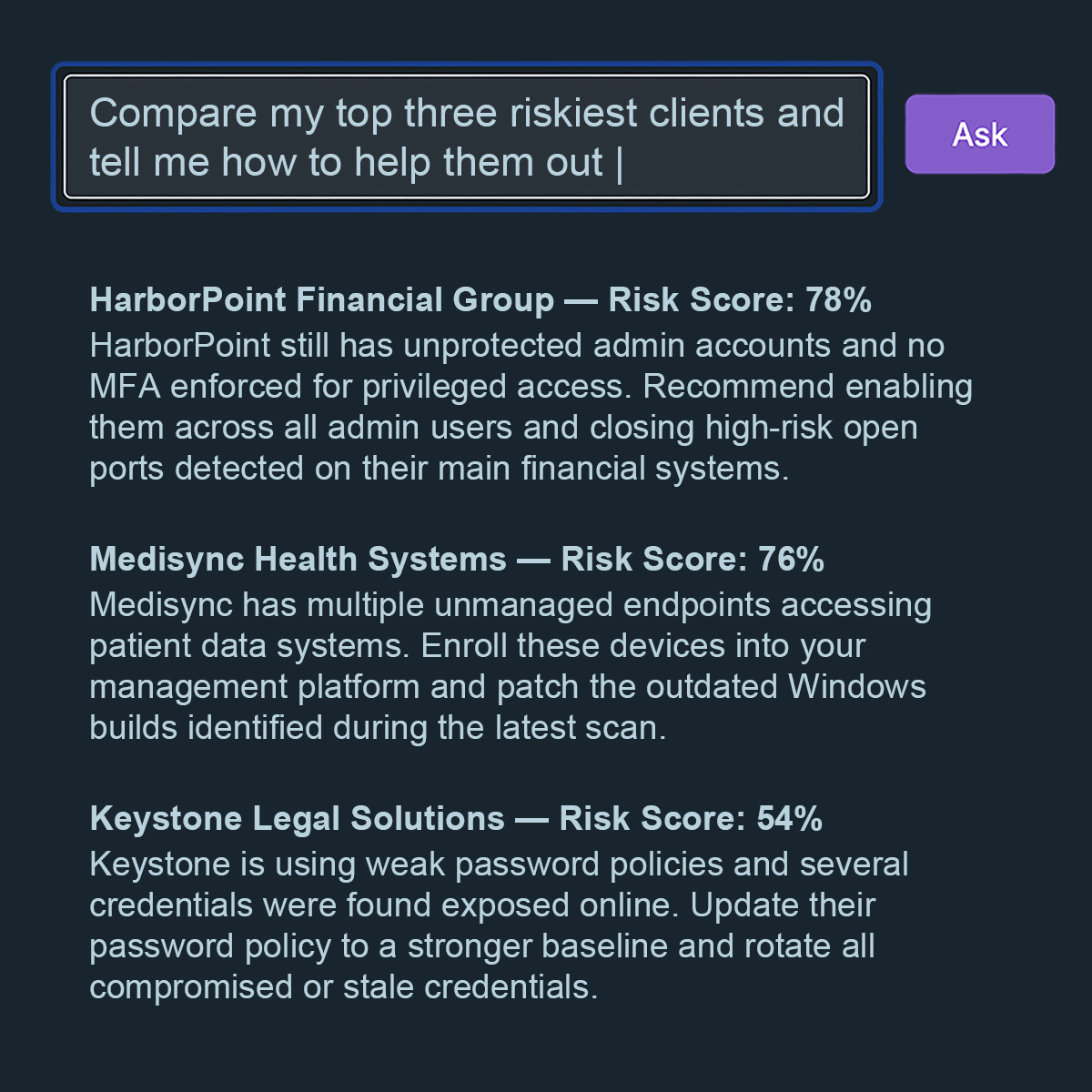Click the Keystone recommendation paragraph
Viewport: 1092px width, 1092px height.
499,925
